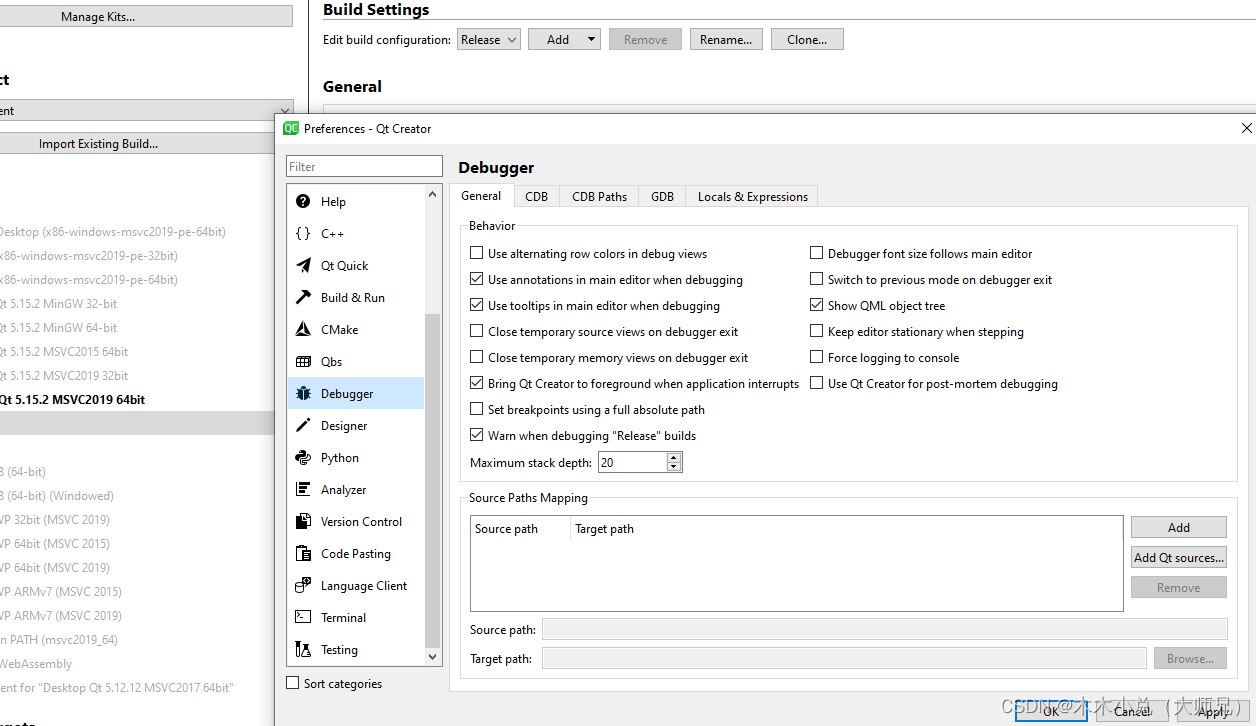Open the Qbs category icon

coord(303,361)
